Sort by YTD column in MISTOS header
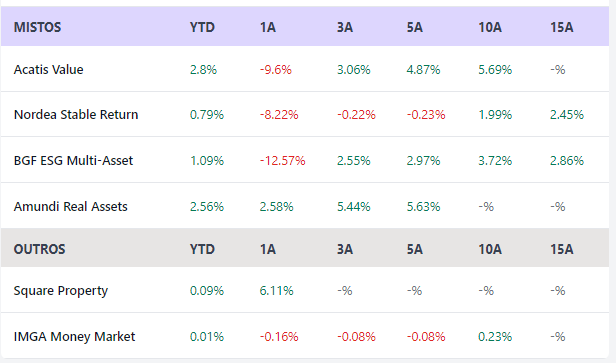This screenshot has height=363, width=616. pyautogui.click(x=202, y=27)
